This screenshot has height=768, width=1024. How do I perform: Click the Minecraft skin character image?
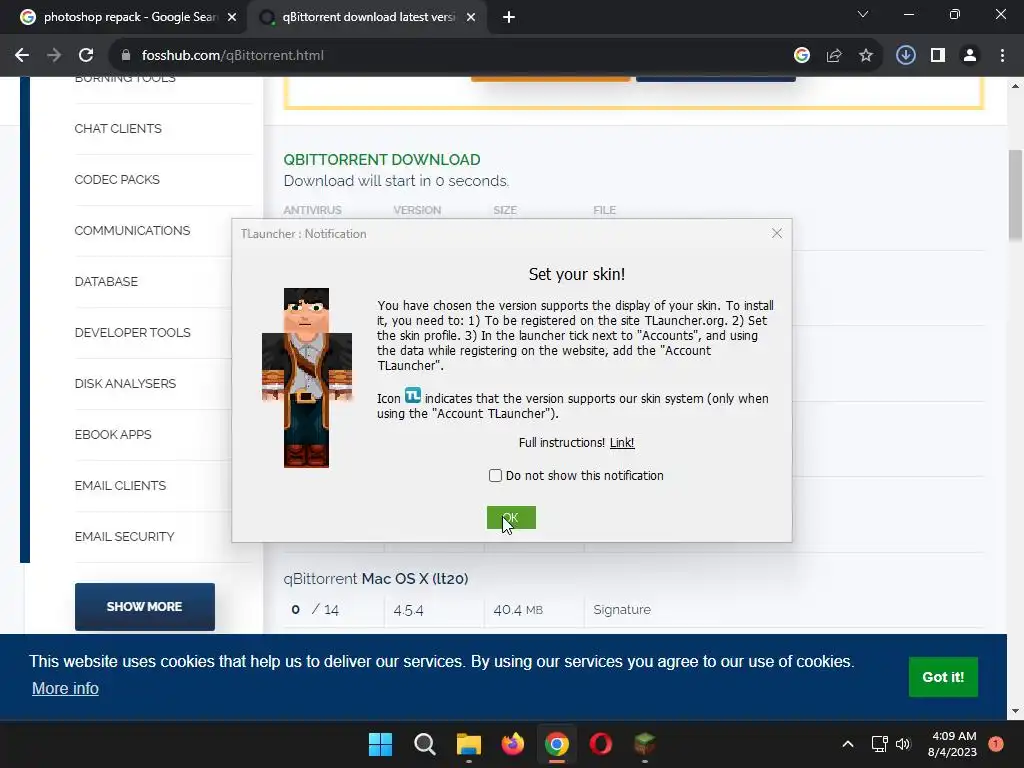(x=306, y=378)
